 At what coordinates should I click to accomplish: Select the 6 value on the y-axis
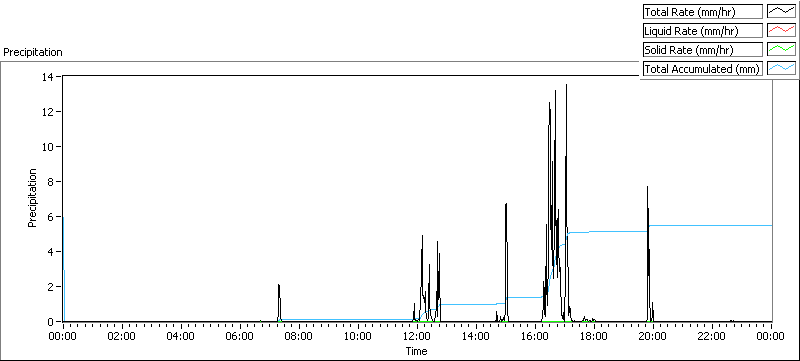[x=52, y=217]
